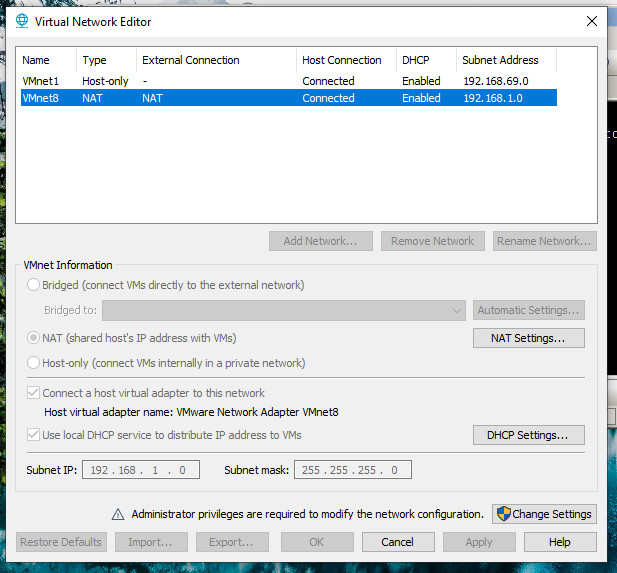Toggle Connect a host virtual adapter checkbox
617x573 pixels.
tap(33, 392)
